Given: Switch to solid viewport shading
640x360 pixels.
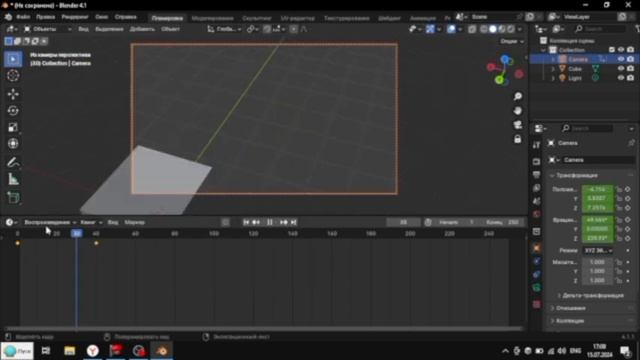Looking at the screenshot, I should (493, 29).
